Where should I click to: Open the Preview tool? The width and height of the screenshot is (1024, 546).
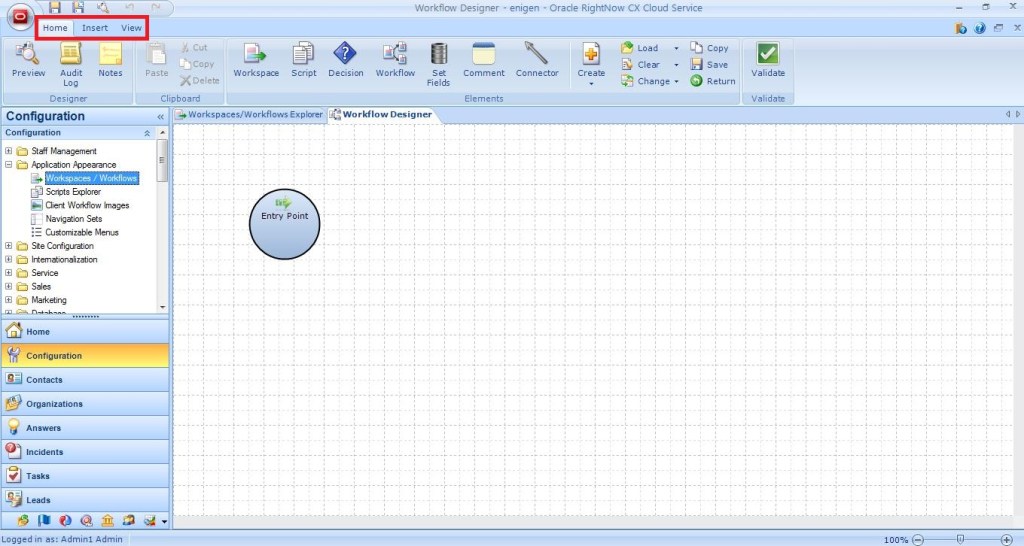click(28, 54)
